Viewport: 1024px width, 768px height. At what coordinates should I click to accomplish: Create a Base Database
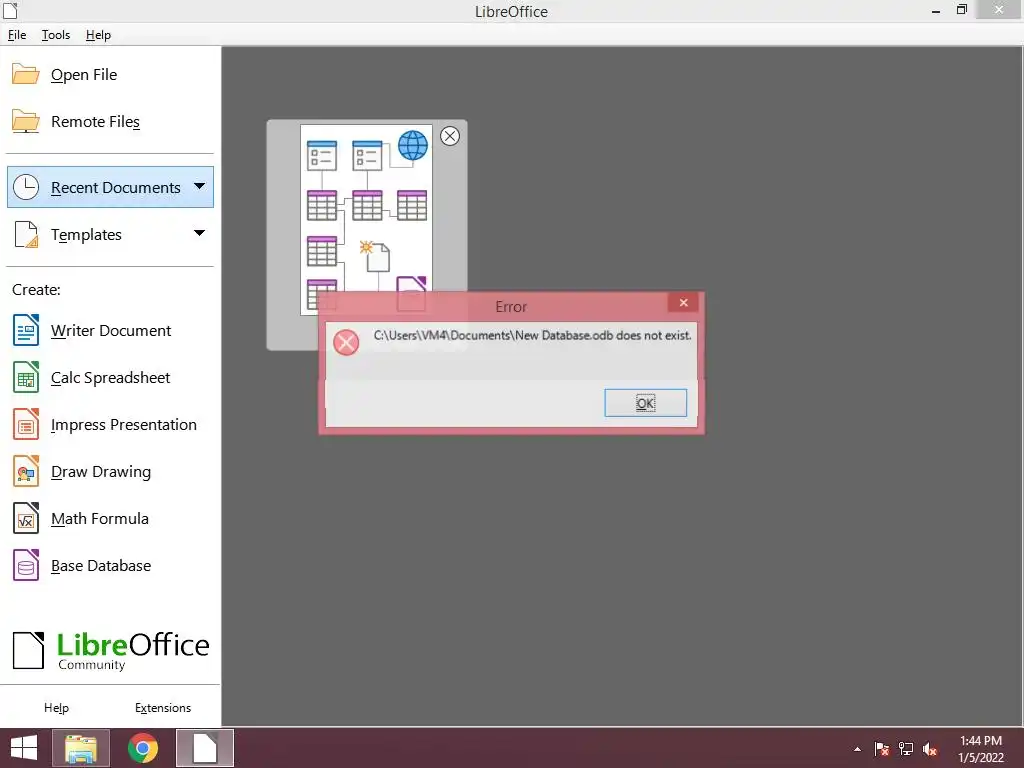[101, 566]
